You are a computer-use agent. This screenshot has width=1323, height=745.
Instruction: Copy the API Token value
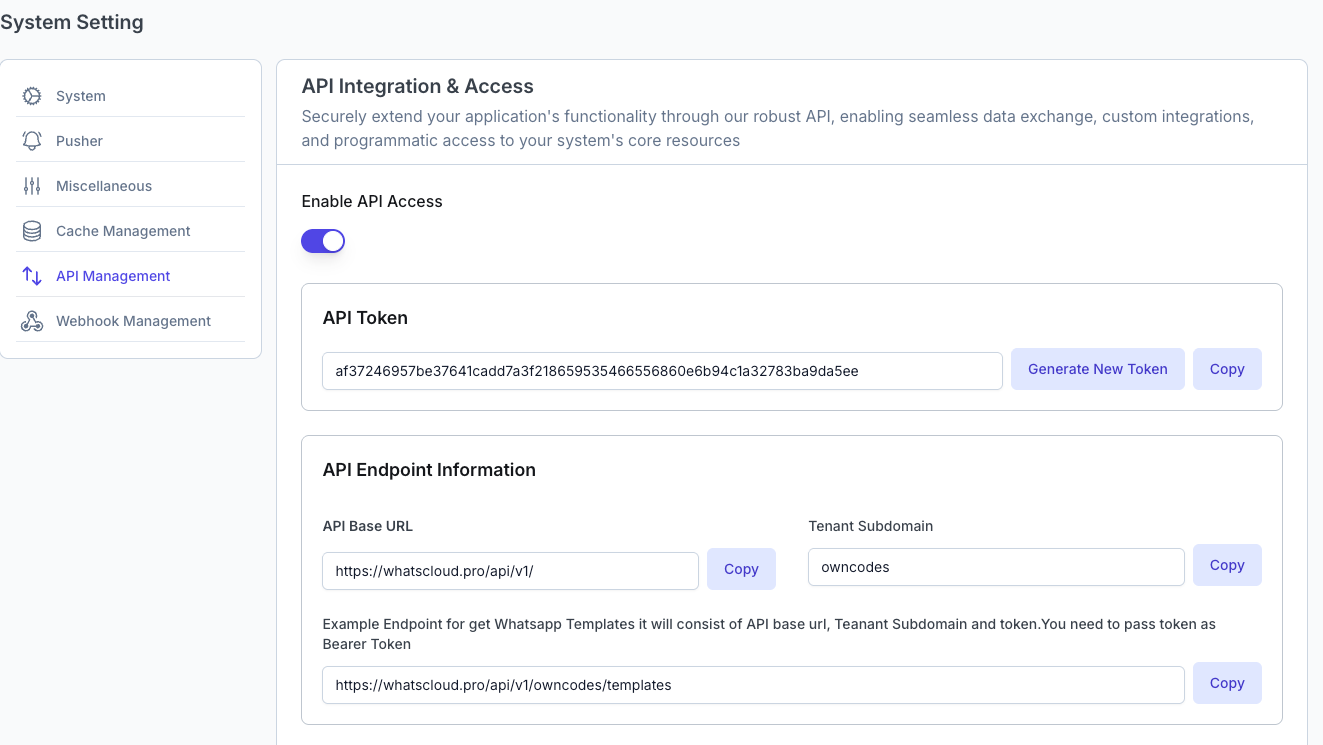pos(1227,369)
